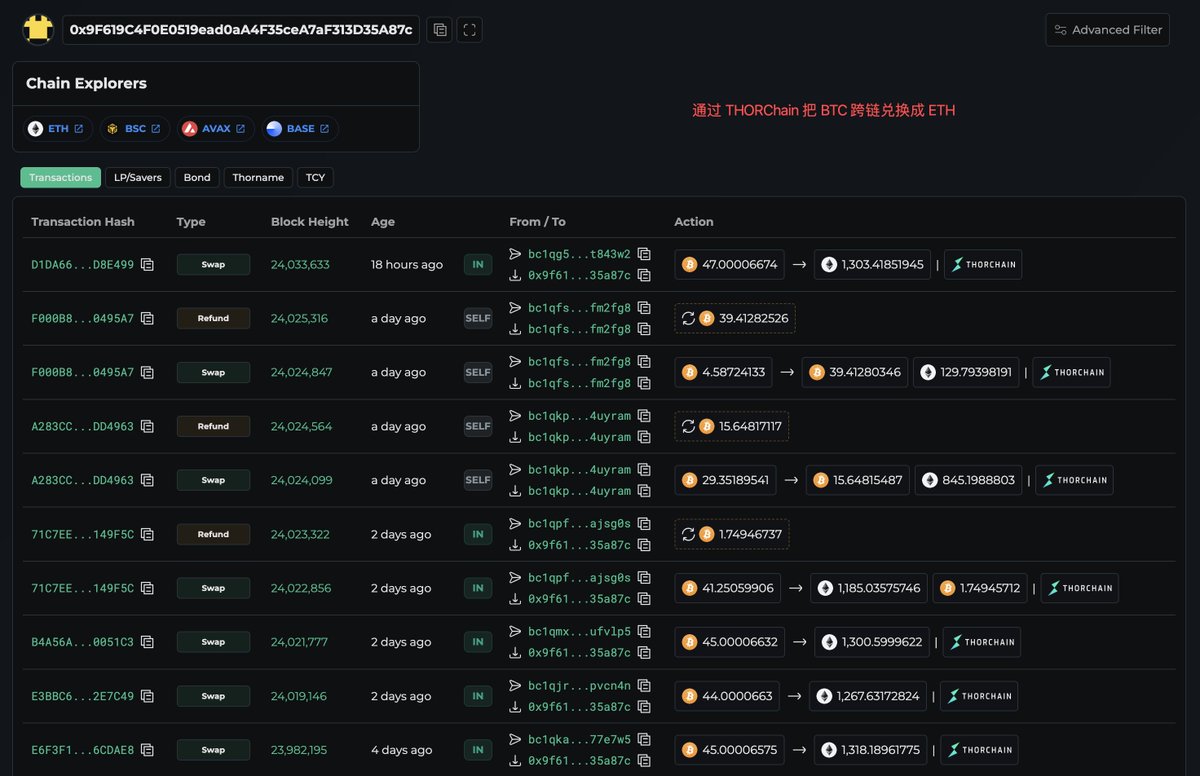1200x776 pixels.
Task: Open BASE chain explorer link
Action: click(300, 129)
